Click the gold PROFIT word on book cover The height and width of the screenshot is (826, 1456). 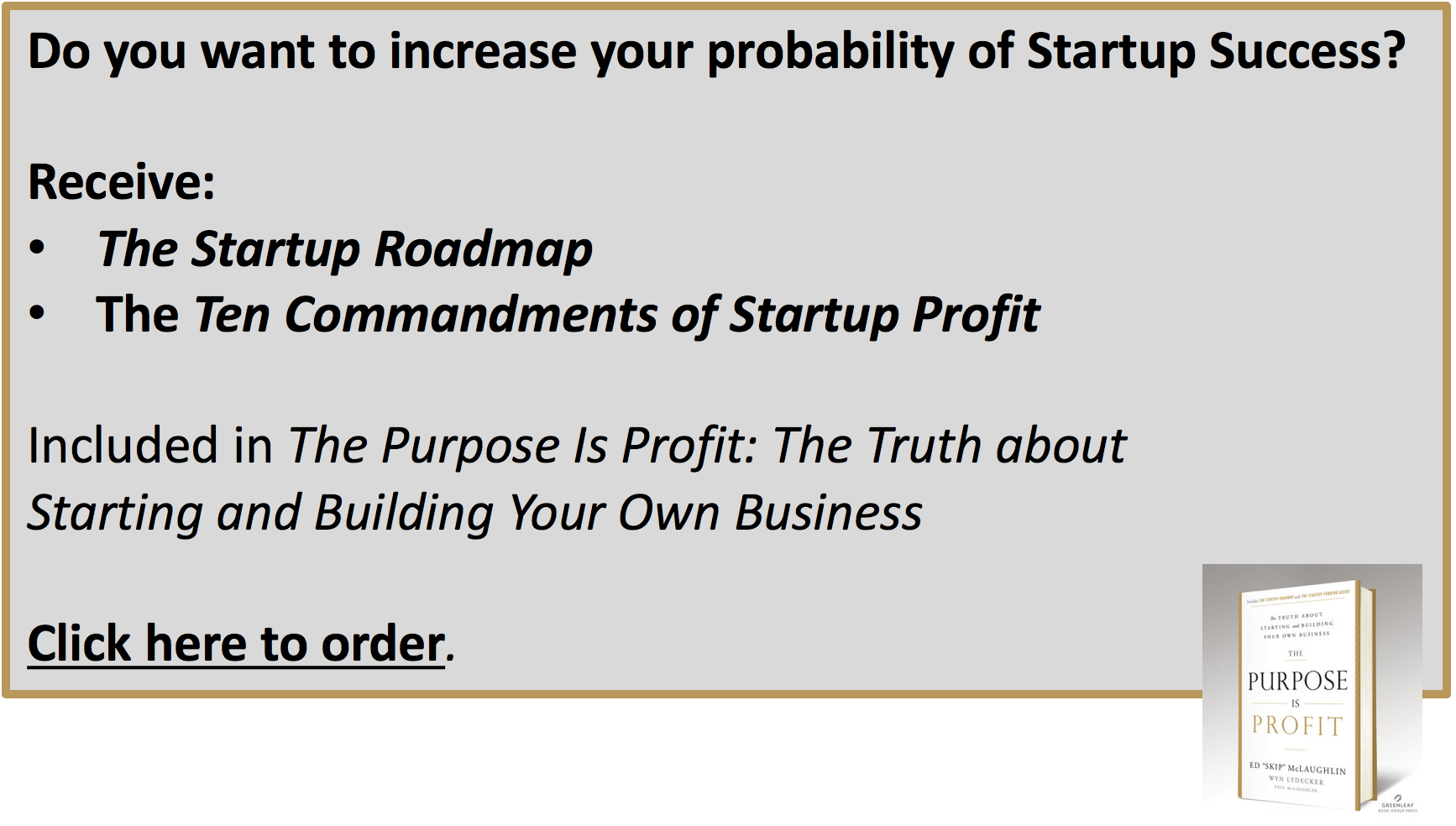pyautogui.click(x=1297, y=725)
